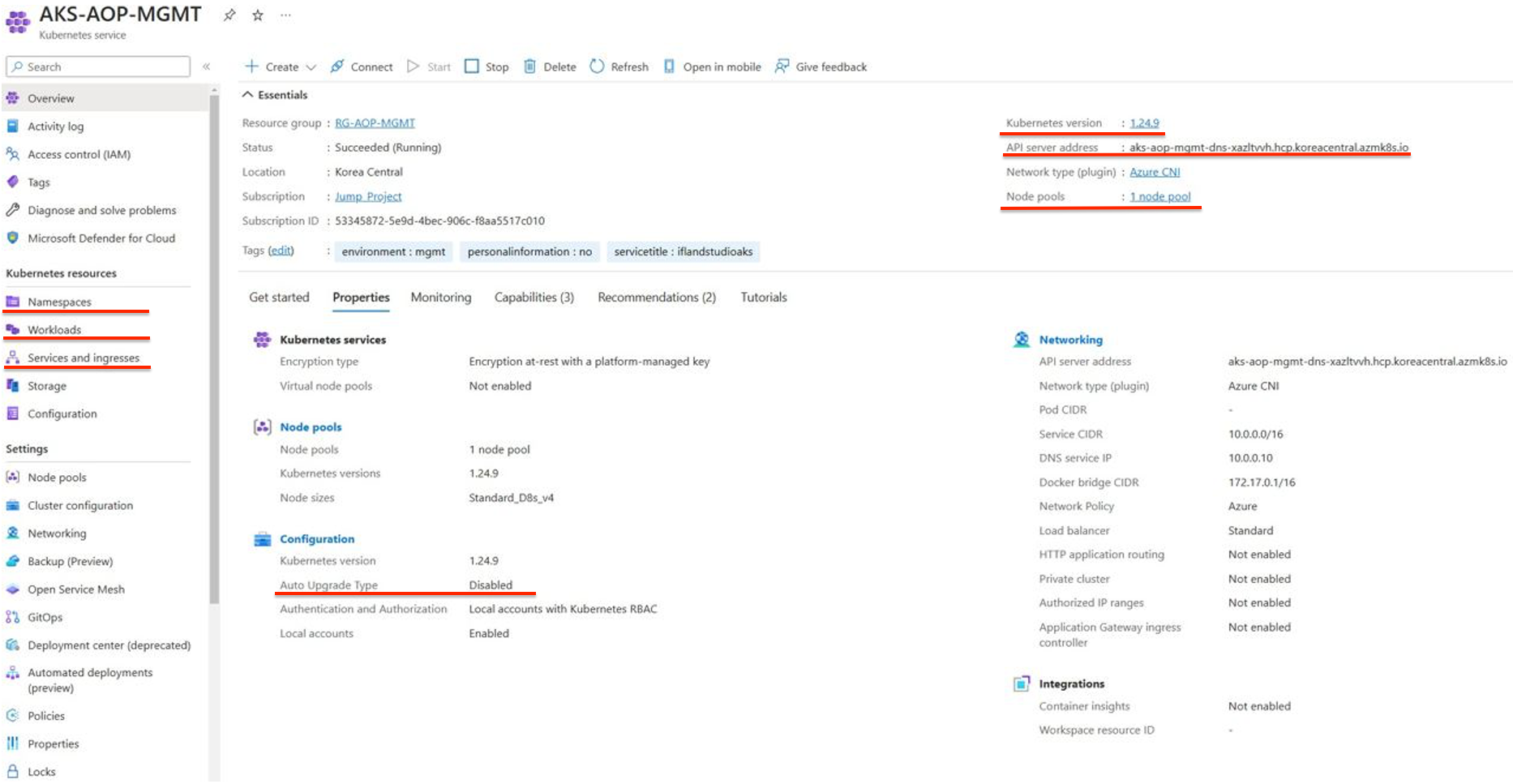Click the 'environment : mgmt' tag
The height and width of the screenshot is (784, 1513).
(393, 251)
